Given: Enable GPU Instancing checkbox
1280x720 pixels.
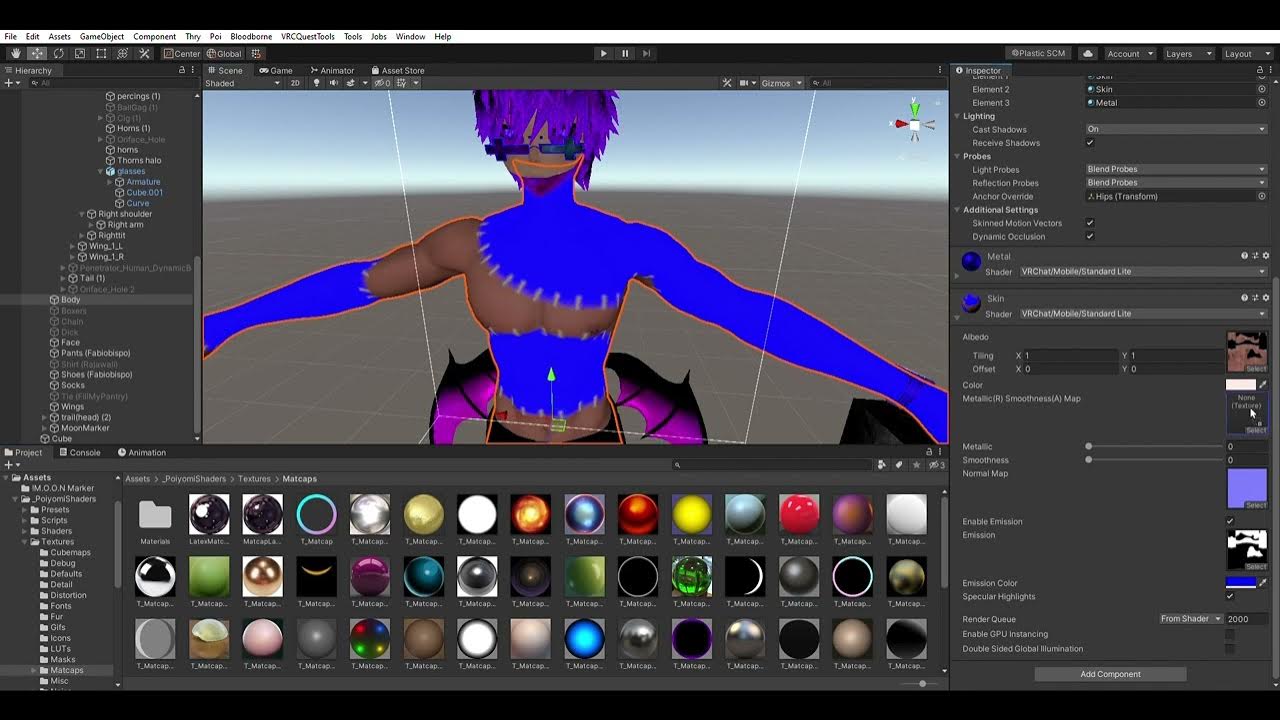Looking at the screenshot, I should pos(1230,634).
